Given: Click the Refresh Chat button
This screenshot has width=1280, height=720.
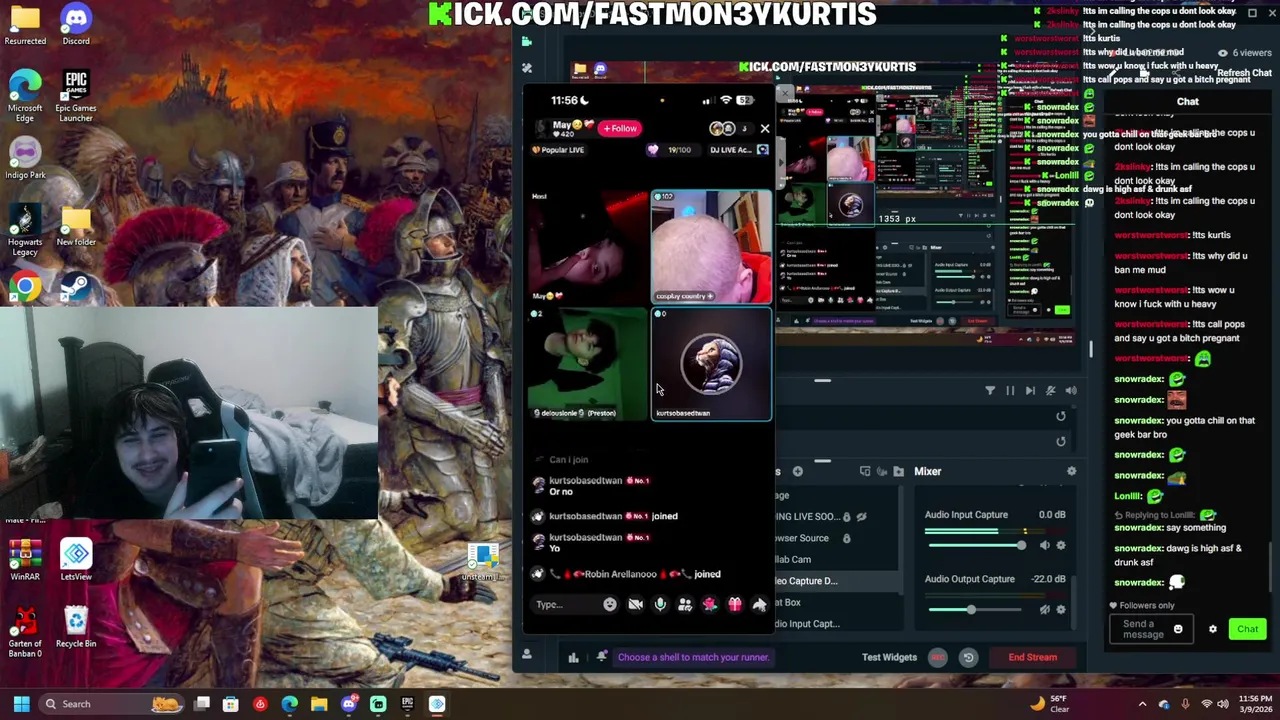Looking at the screenshot, I should pyautogui.click(x=1244, y=73).
